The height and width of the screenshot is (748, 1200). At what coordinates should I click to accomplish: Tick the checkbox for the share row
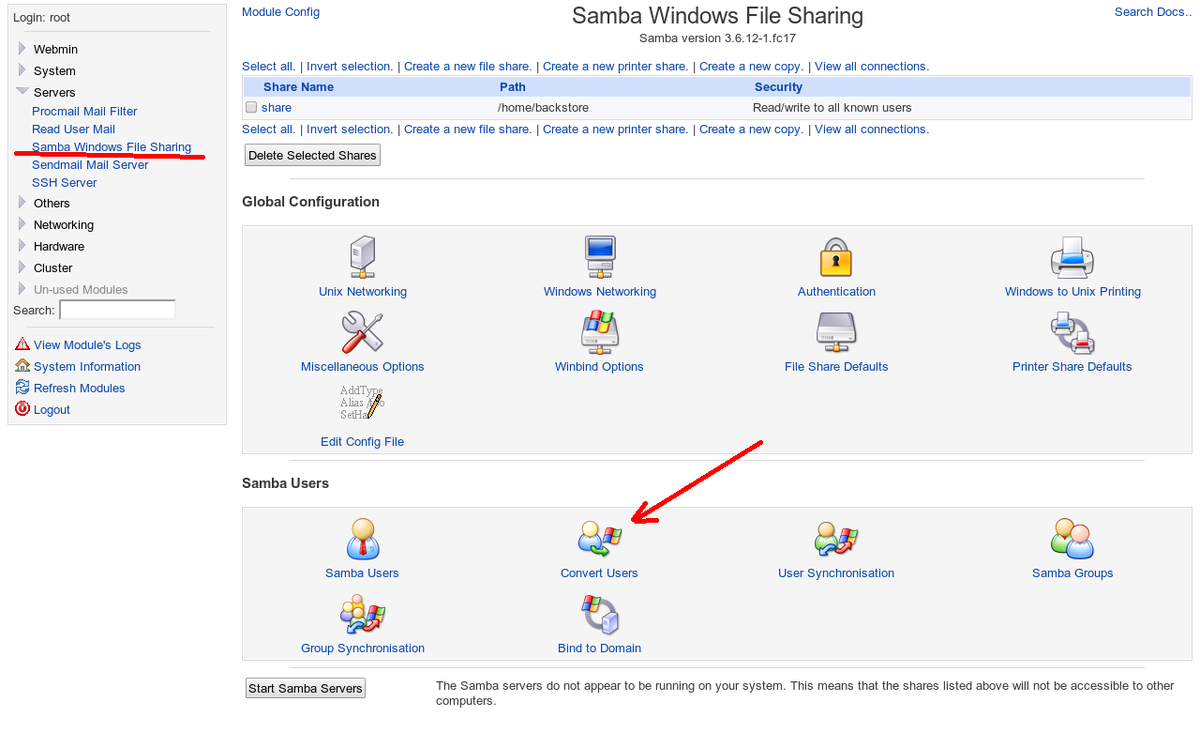[x=252, y=107]
